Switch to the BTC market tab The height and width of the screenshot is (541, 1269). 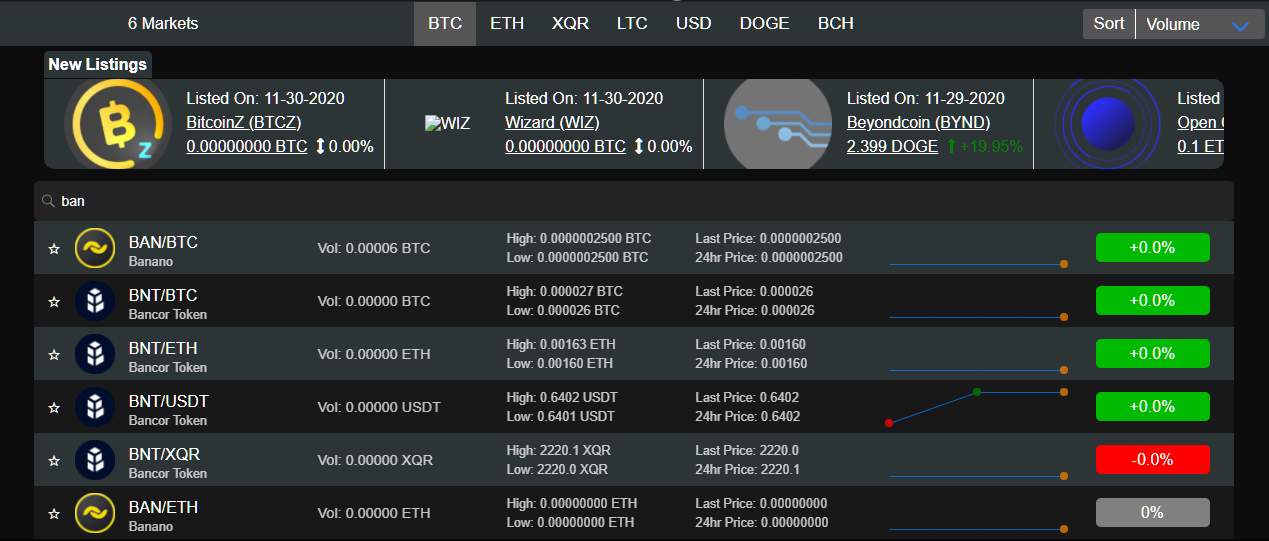445,23
